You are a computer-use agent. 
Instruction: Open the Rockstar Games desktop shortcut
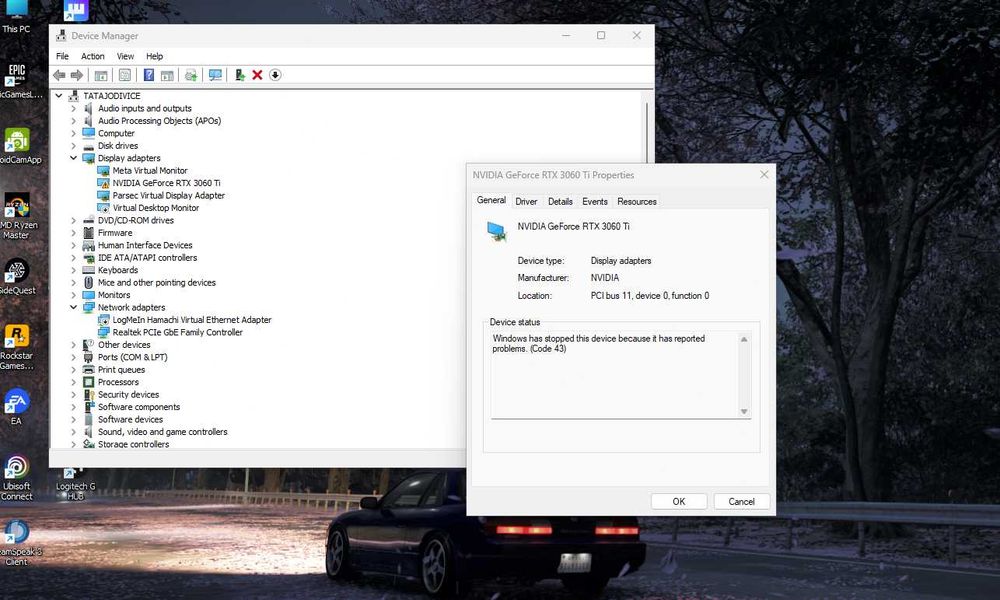17,348
